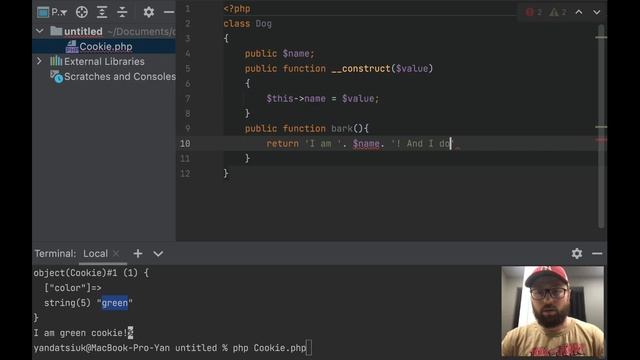The image size is (640, 360).
Task: Click the 'I am green cookie!' output line
Action: point(83,333)
